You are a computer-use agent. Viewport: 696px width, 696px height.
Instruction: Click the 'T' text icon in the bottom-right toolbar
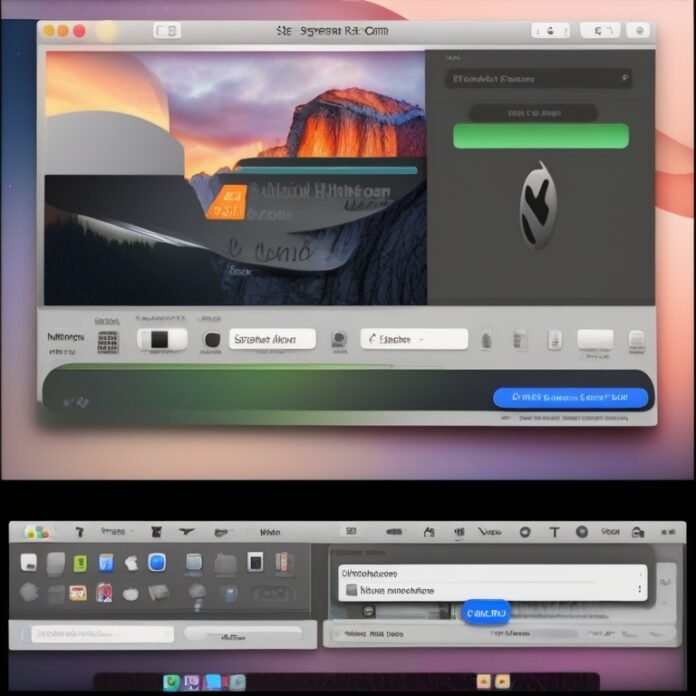[x=554, y=532]
